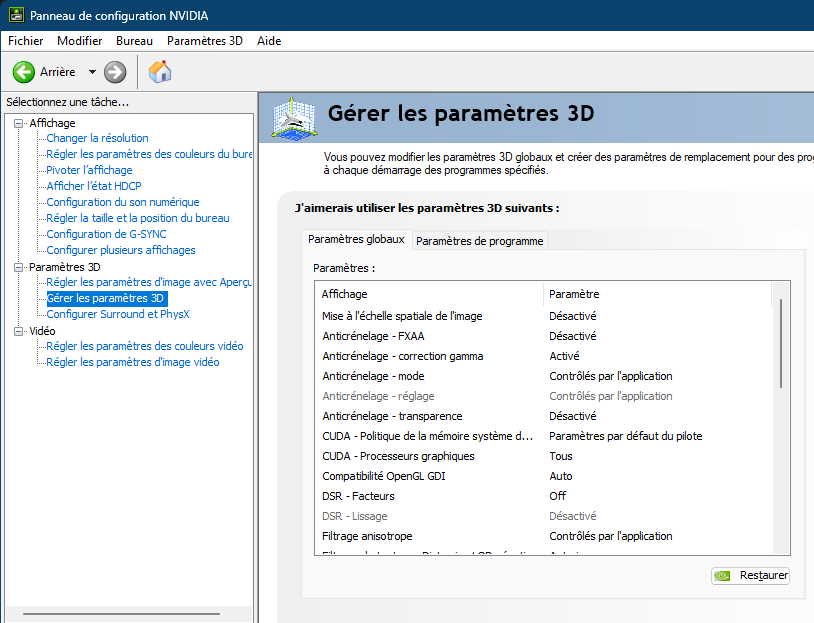Click Activé value for correction gamma
Screen dimensions: 814x623
[x=564, y=356]
